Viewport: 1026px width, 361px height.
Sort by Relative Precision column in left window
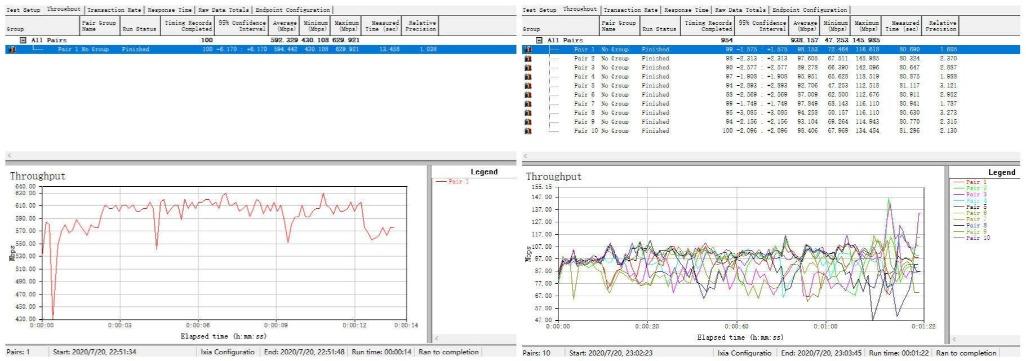pyautogui.click(x=419, y=26)
